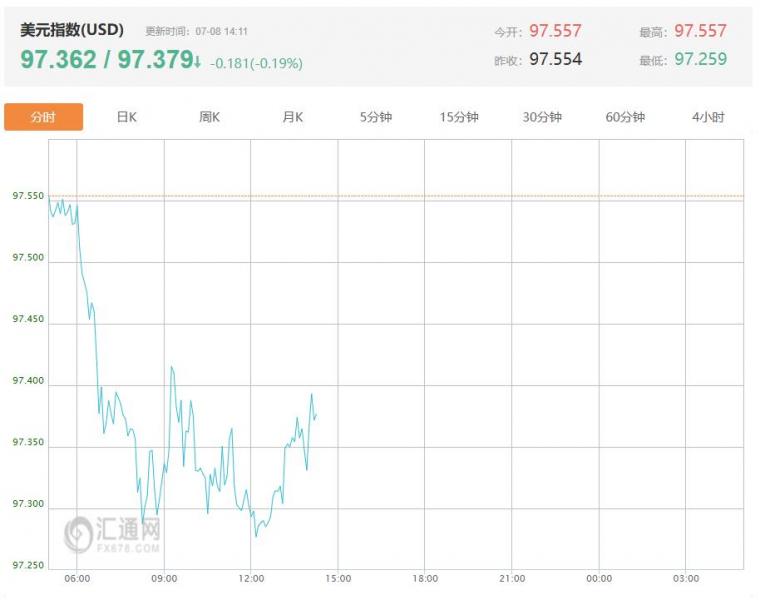Select the 分时 chart tab
Viewport: 760px width, 600px height.
43,117
